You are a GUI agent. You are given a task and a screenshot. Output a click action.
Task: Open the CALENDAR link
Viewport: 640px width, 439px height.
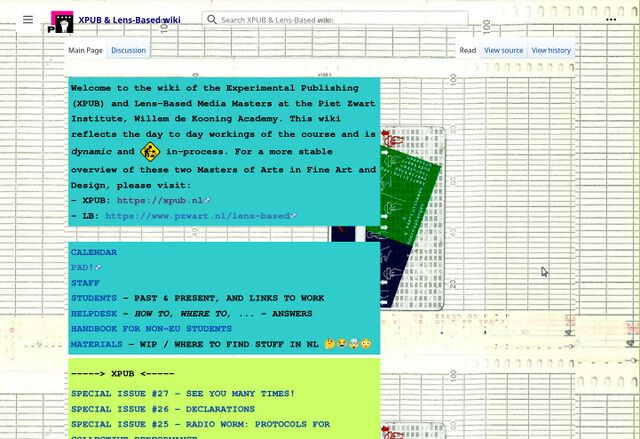pyautogui.click(x=93, y=253)
